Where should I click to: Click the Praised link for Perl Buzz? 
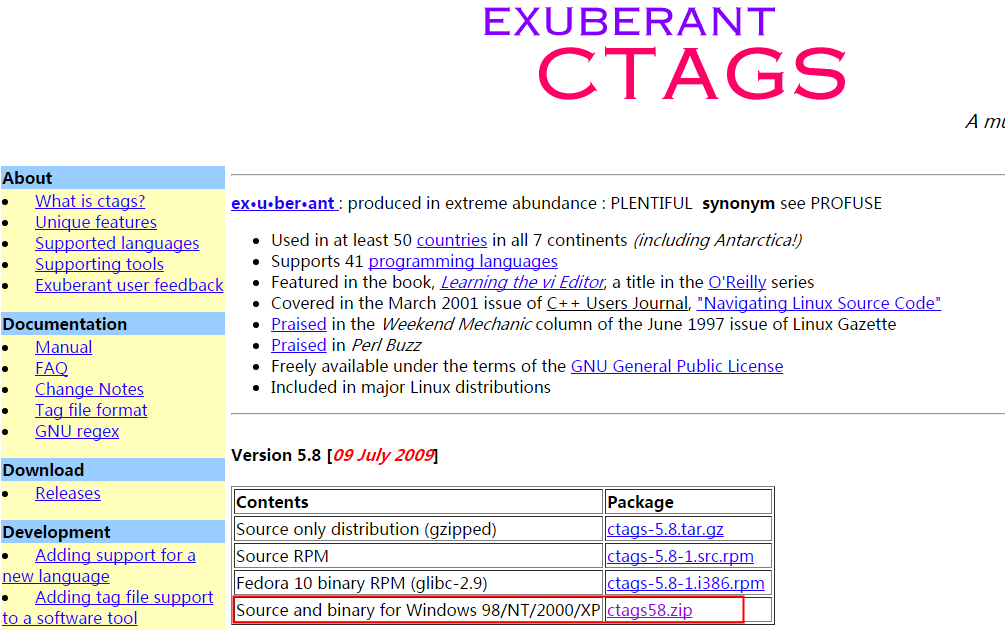[299, 345]
